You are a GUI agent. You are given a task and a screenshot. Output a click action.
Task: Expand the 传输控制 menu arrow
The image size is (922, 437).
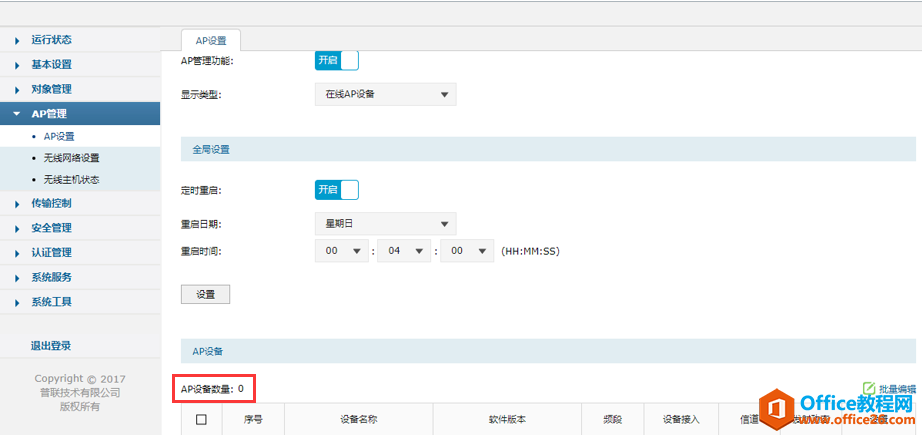[17, 204]
